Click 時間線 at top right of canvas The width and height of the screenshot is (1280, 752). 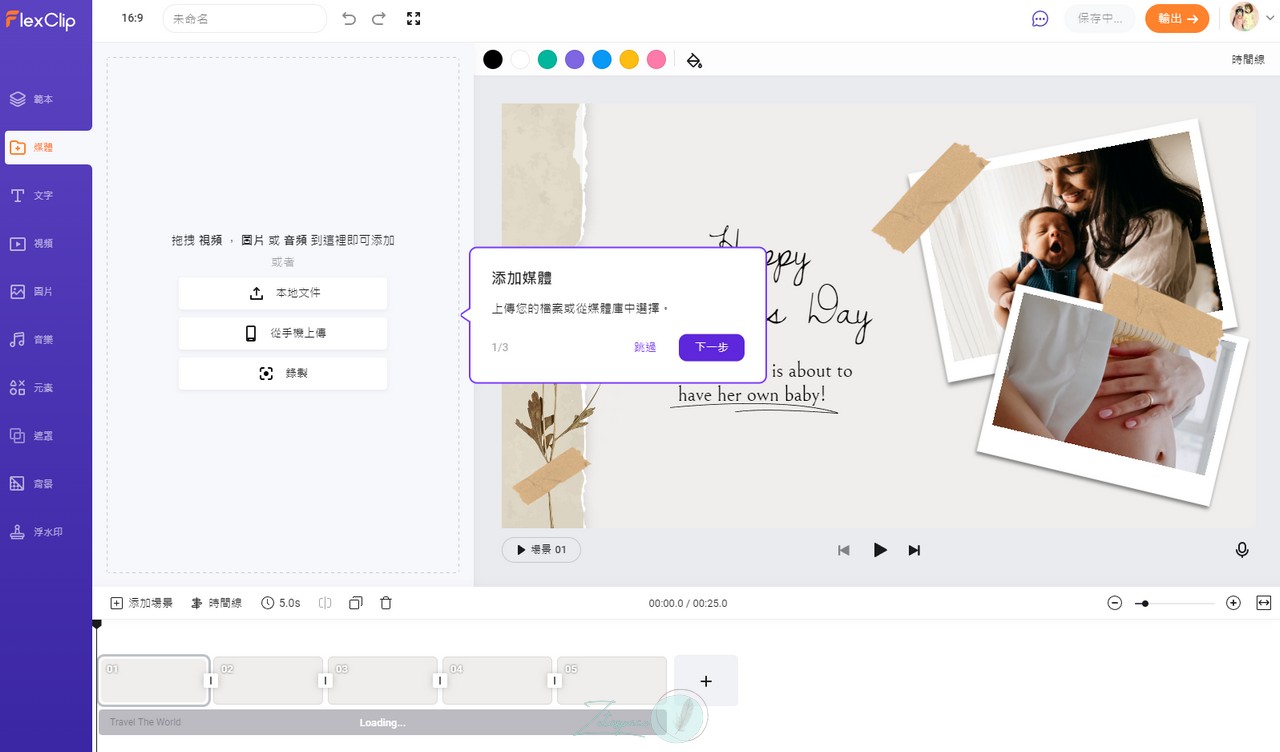[1249, 60]
